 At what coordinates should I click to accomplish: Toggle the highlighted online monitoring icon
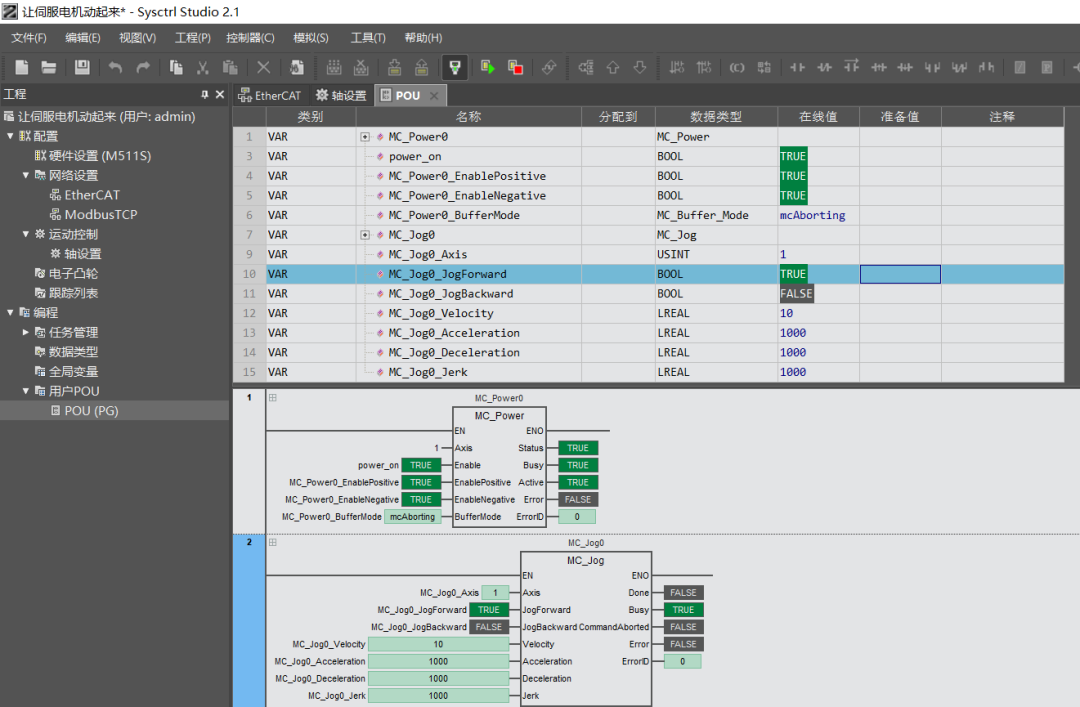pos(455,67)
